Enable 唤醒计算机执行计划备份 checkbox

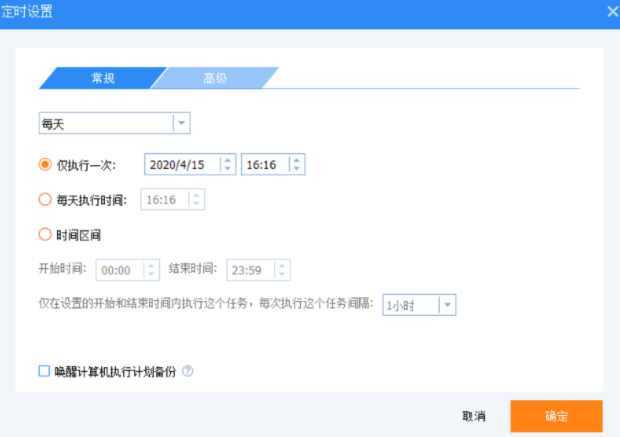pyautogui.click(x=44, y=371)
